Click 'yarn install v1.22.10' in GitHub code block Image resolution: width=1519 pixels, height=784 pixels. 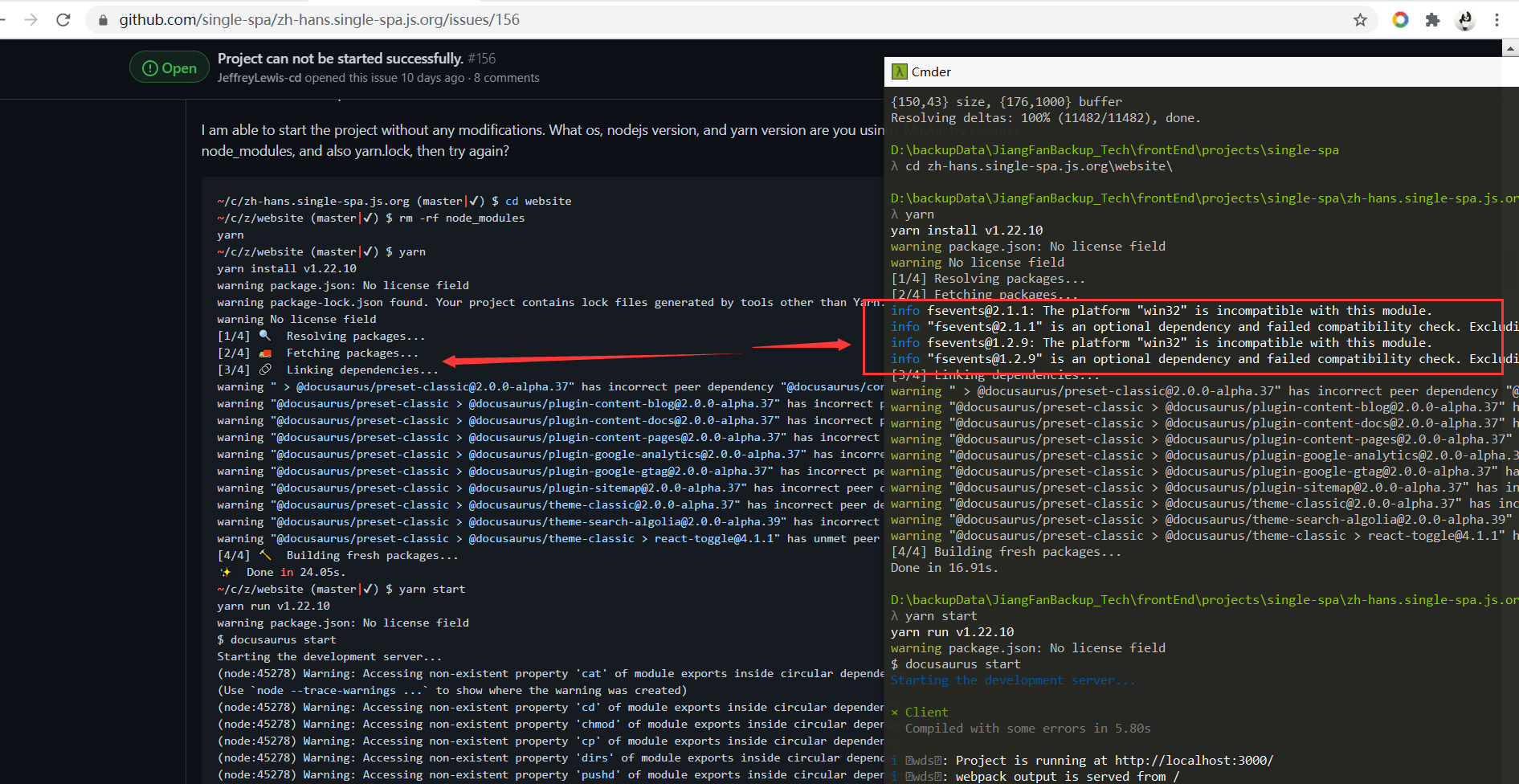[x=287, y=268]
